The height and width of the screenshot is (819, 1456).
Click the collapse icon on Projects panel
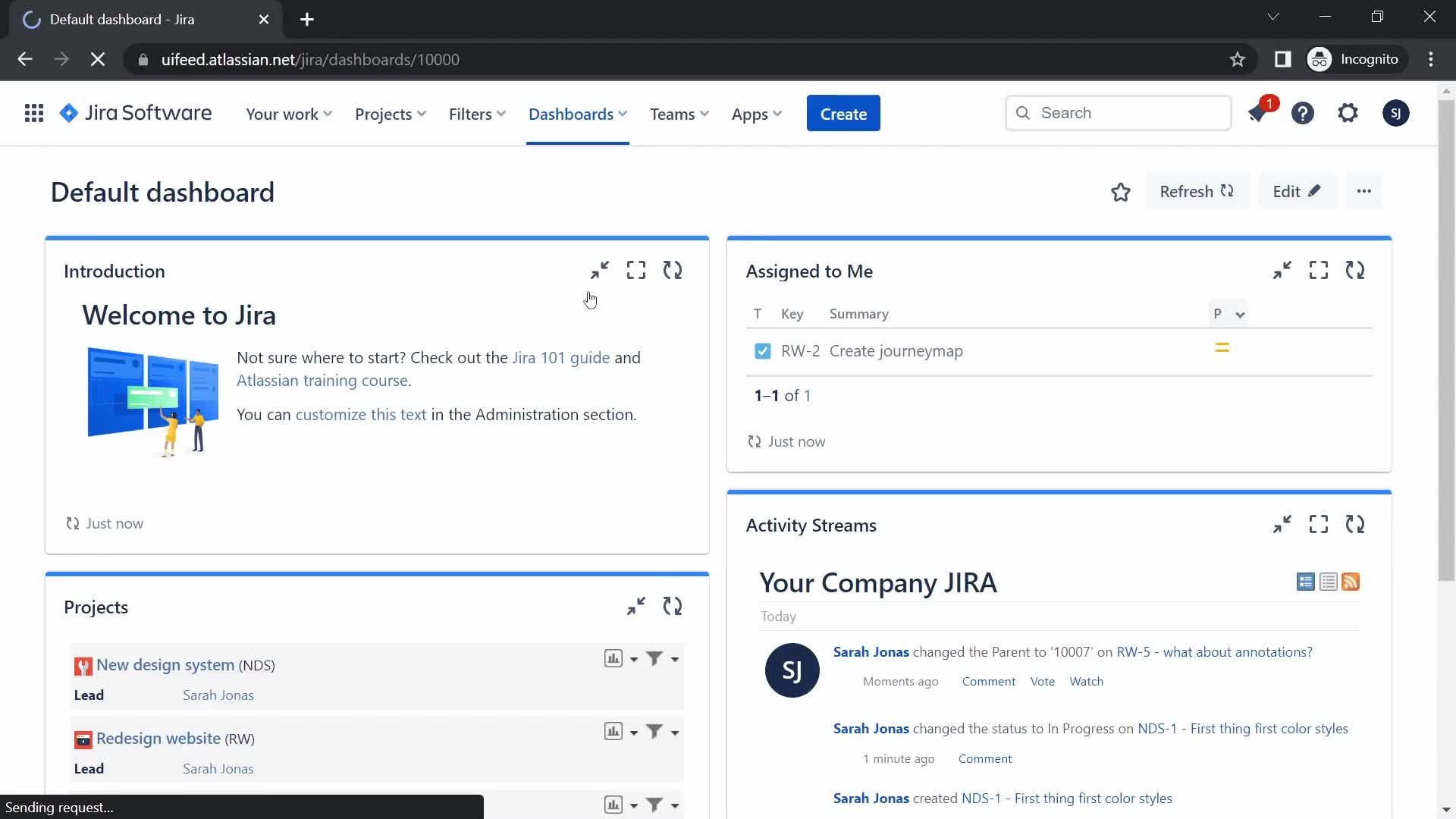[636, 606]
